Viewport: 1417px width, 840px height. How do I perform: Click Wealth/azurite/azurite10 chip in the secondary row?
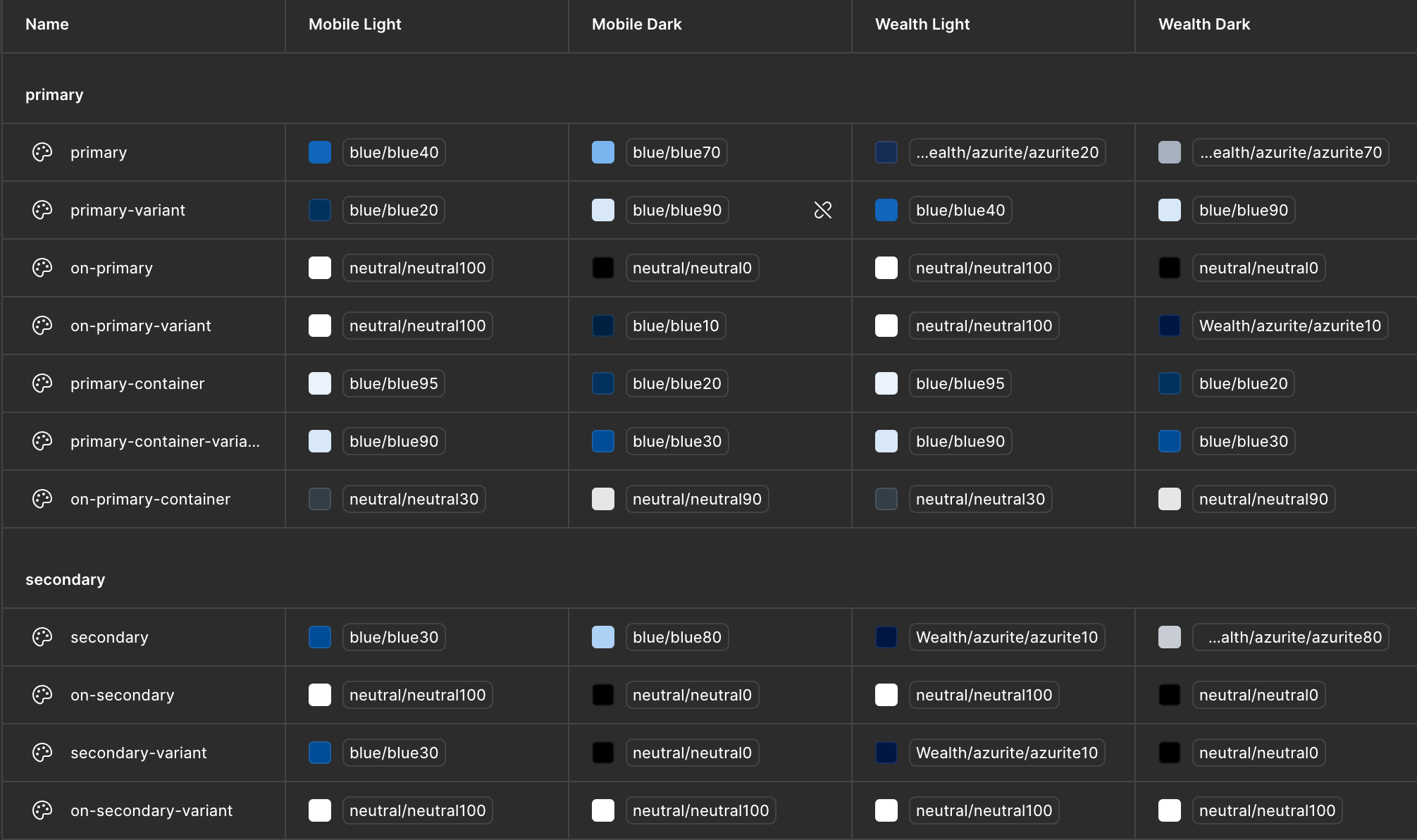tap(1006, 637)
